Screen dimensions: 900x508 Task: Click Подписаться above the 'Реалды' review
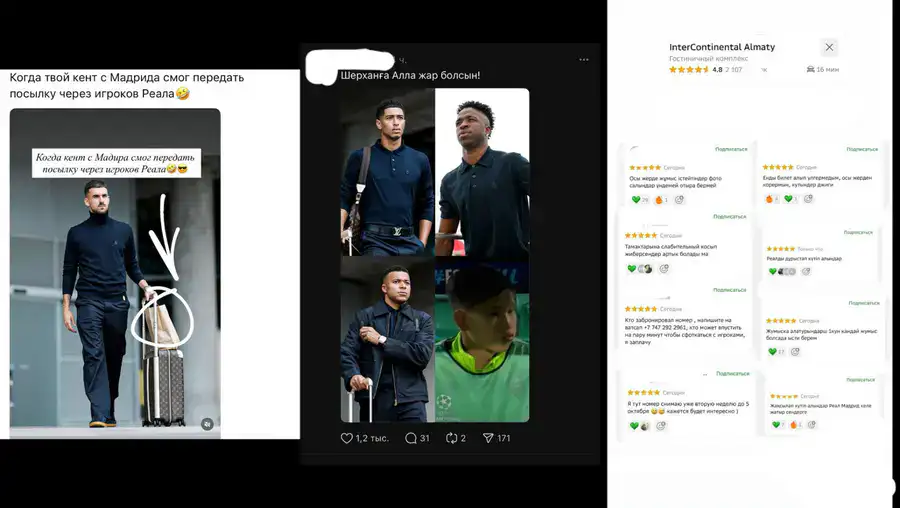coord(858,232)
